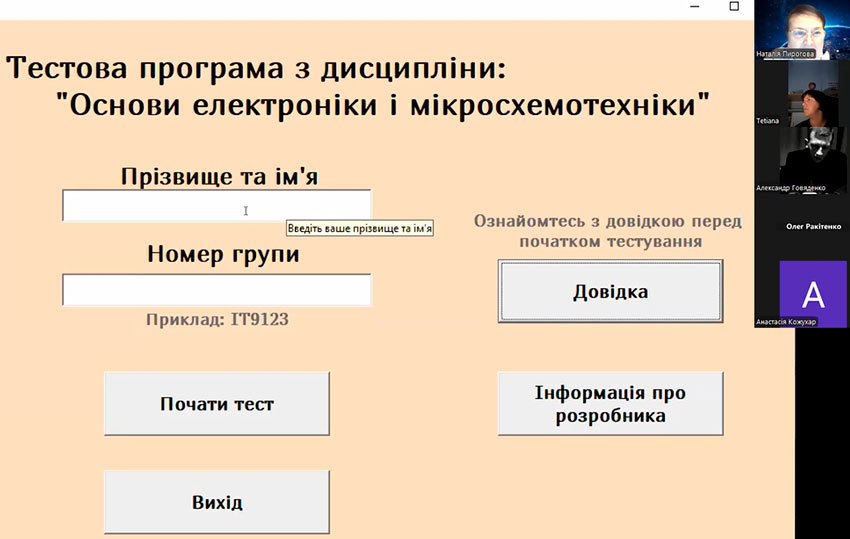Click the 'Введіть ваше прізвище та ім'я' tooltip
This screenshot has width=850, height=539.
[360, 229]
